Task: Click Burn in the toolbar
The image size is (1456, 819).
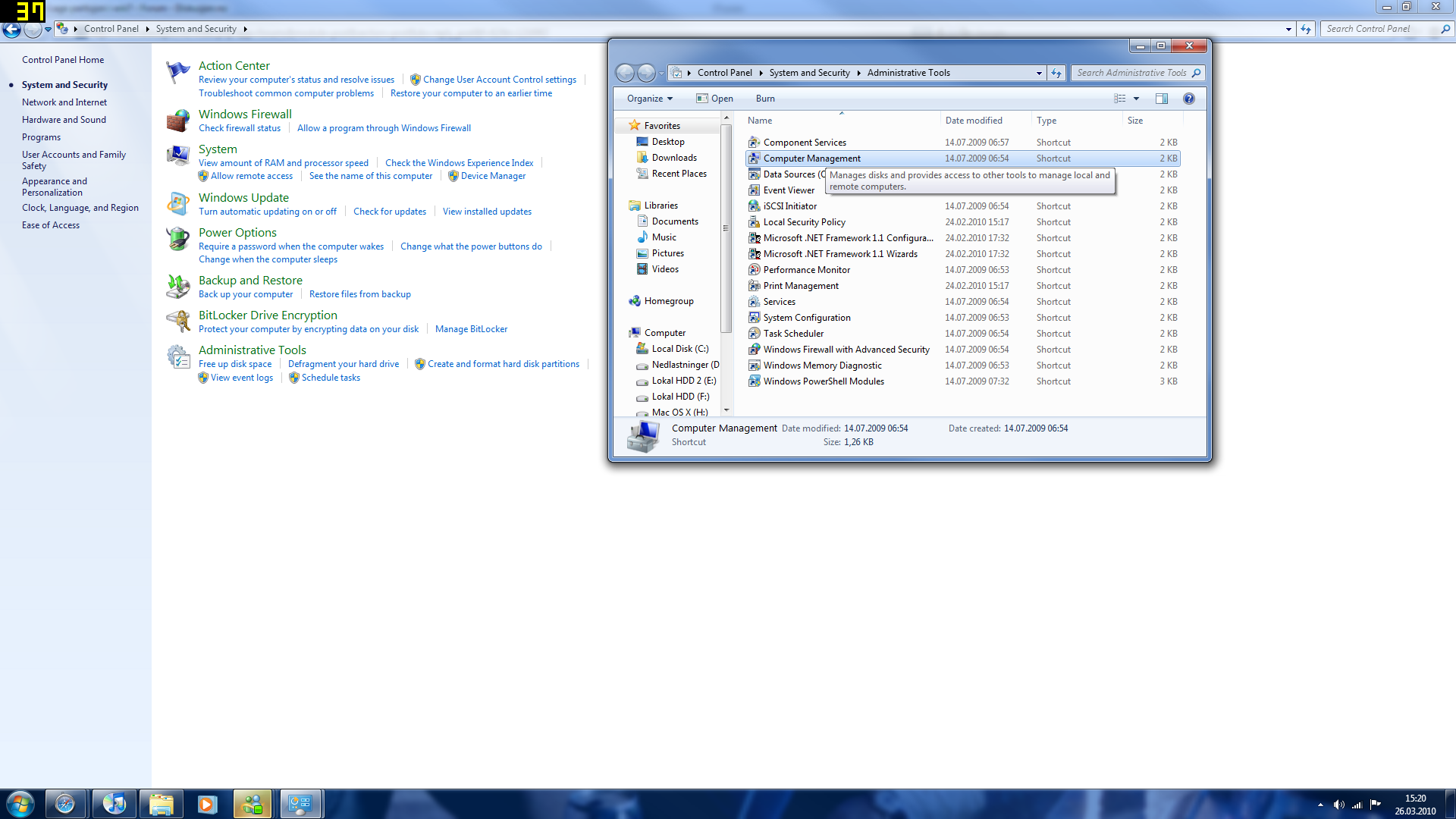Action: point(765,99)
